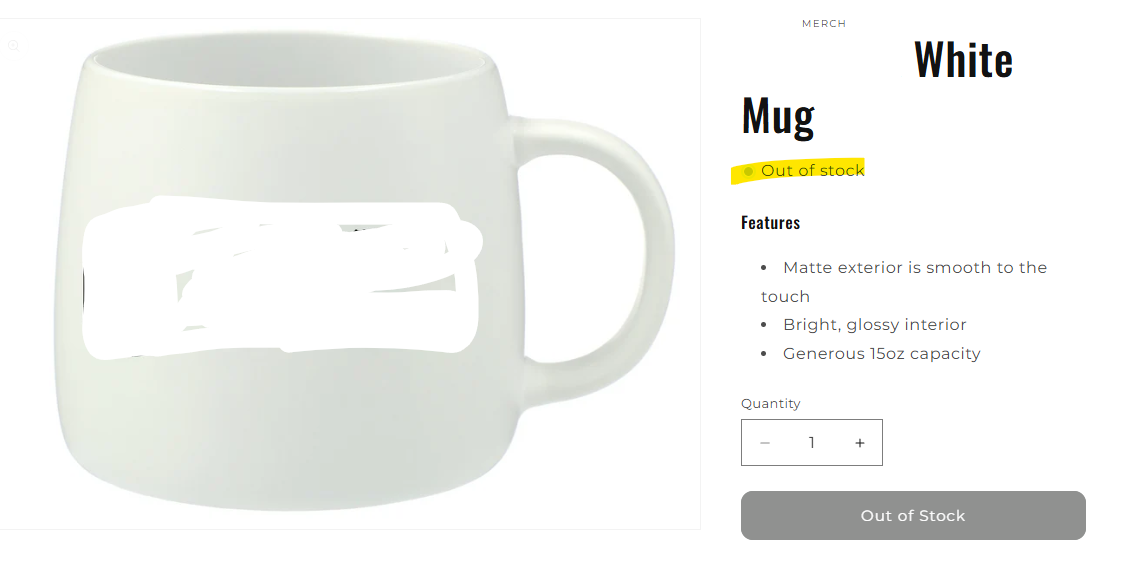Click the white scribbled-out logo on mug
Screen dimensions: 1146x567
coord(281,278)
